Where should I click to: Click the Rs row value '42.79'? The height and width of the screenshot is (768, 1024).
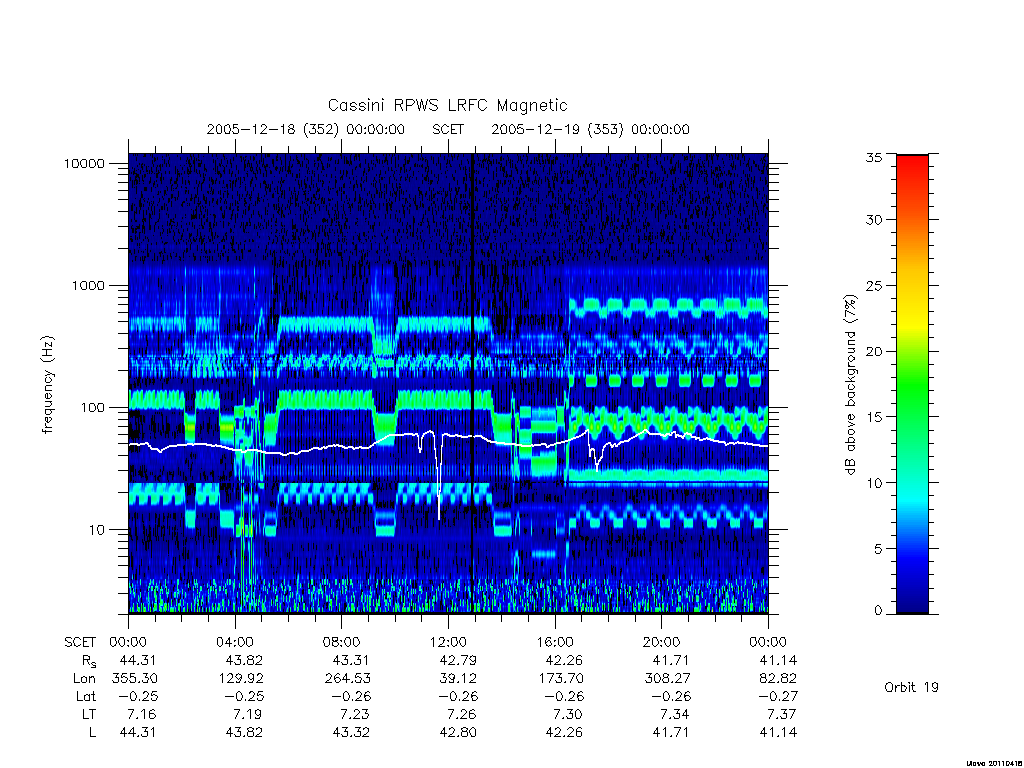(x=458, y=661)
